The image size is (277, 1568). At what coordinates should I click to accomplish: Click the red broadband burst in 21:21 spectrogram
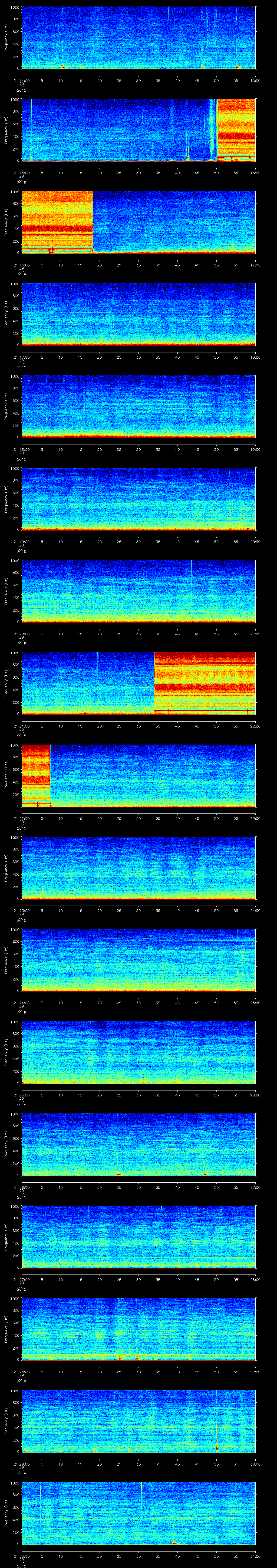205,683
